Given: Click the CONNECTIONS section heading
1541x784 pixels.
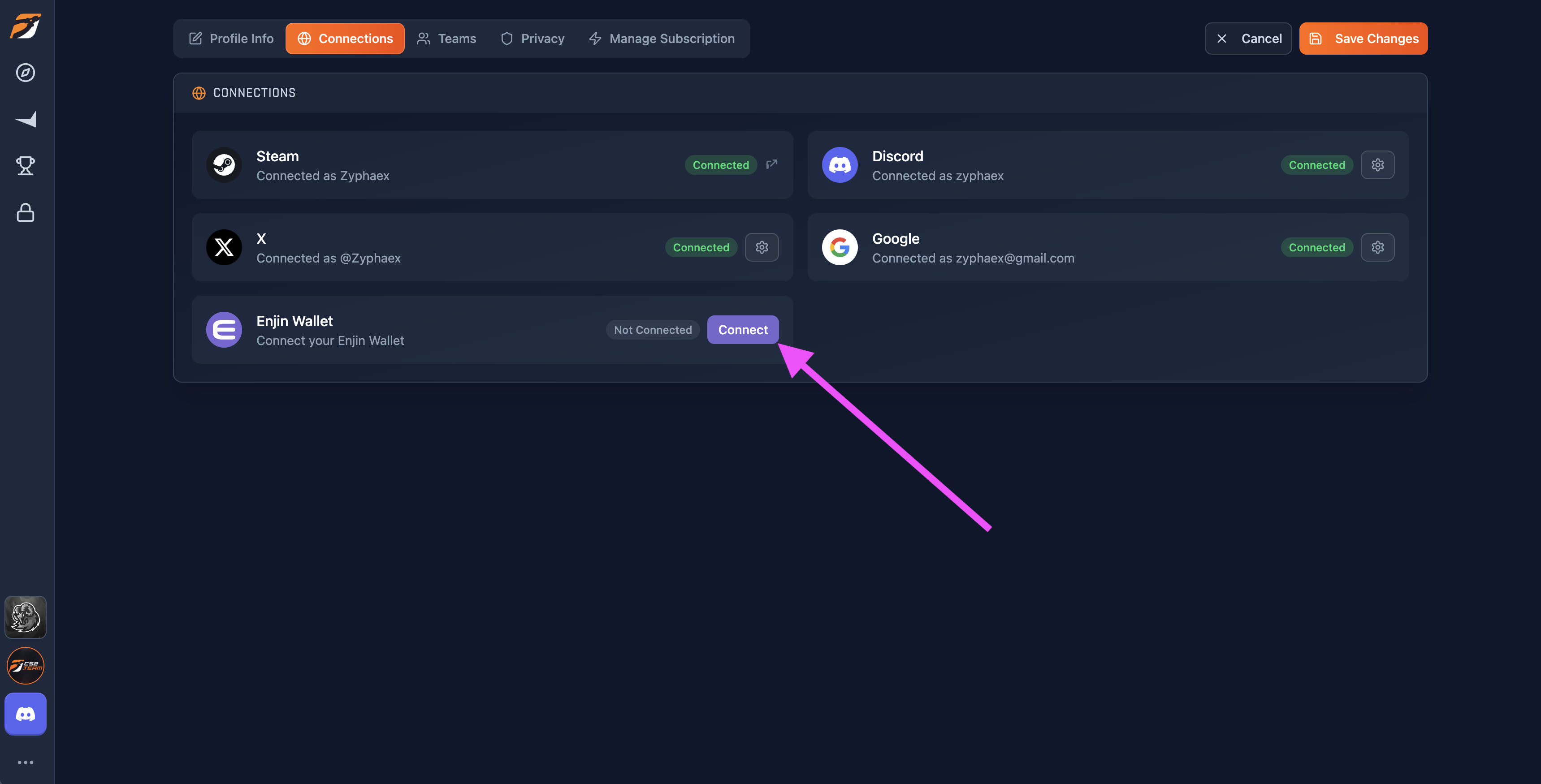Looking at the screenshot, I should pos(254,93).
